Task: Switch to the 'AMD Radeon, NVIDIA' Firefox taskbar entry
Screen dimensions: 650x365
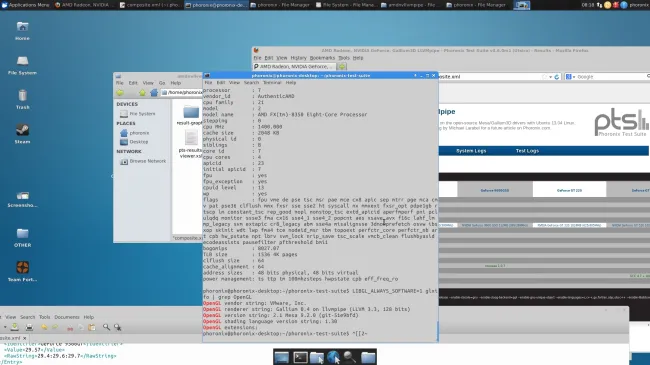Action: point(82,5)
